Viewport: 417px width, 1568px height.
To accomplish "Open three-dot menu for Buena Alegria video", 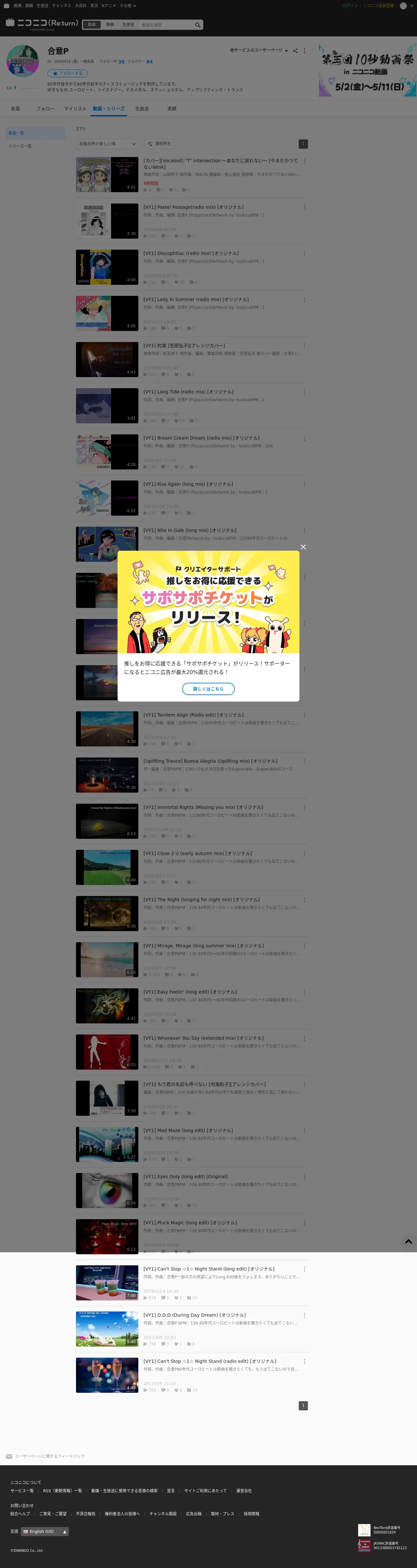I will pyautogui.click(x=305, y=761).
